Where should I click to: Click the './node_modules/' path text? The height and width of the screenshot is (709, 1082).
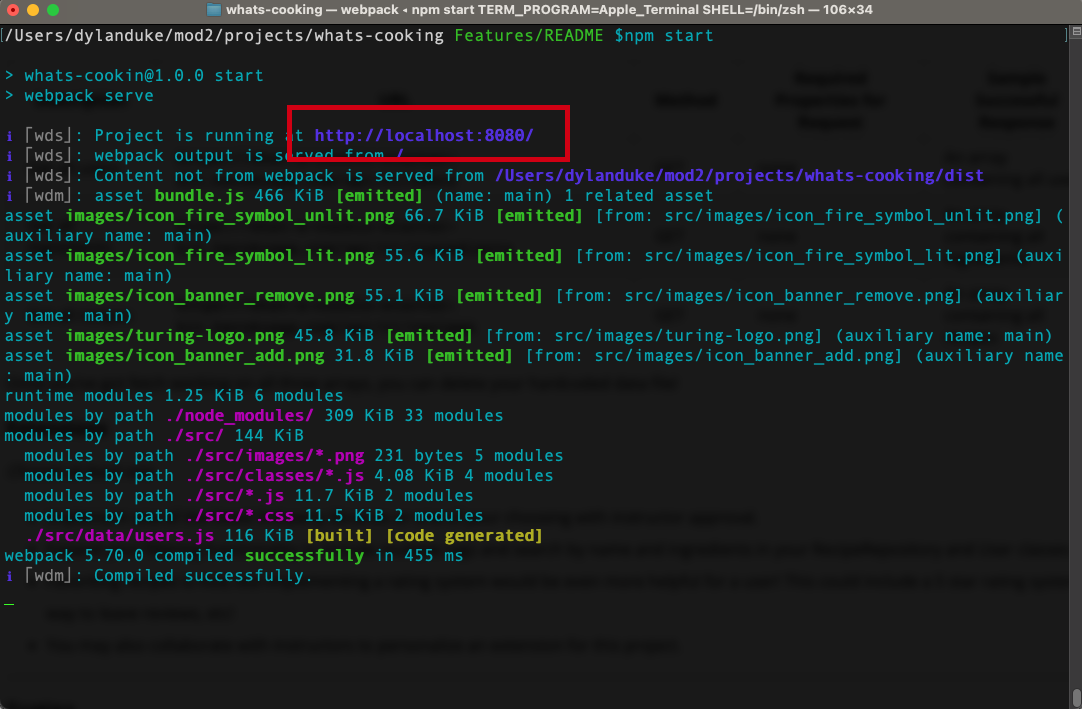click(239, 416)
